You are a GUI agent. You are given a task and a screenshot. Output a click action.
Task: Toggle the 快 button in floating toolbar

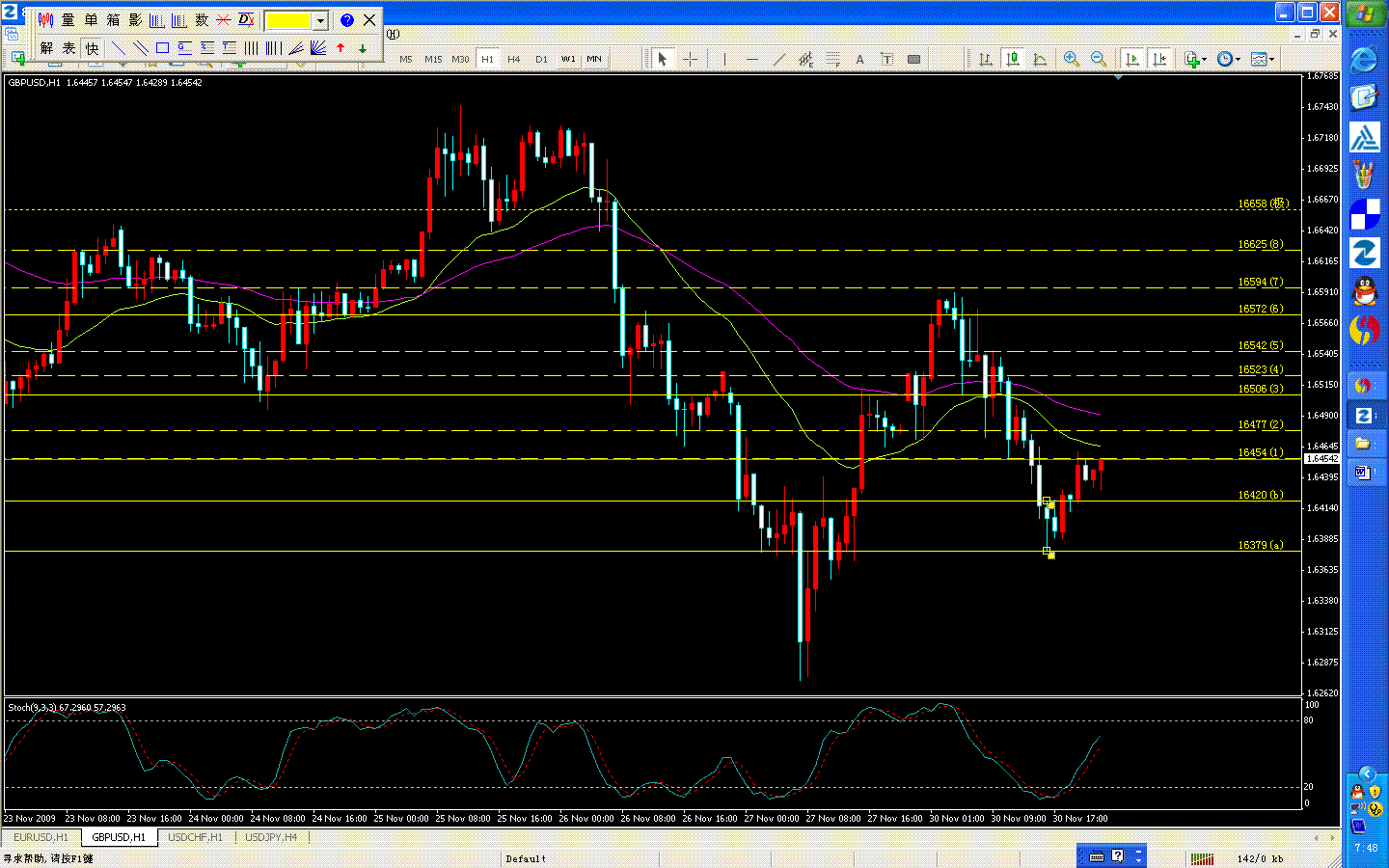(92, 47)
